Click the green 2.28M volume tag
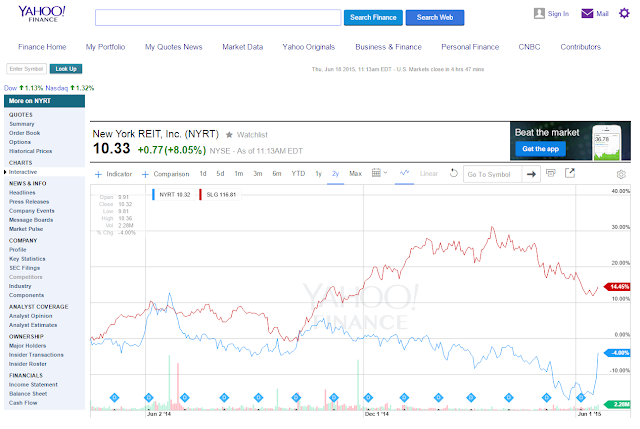 pyautogui.click(x=617, y=404)
